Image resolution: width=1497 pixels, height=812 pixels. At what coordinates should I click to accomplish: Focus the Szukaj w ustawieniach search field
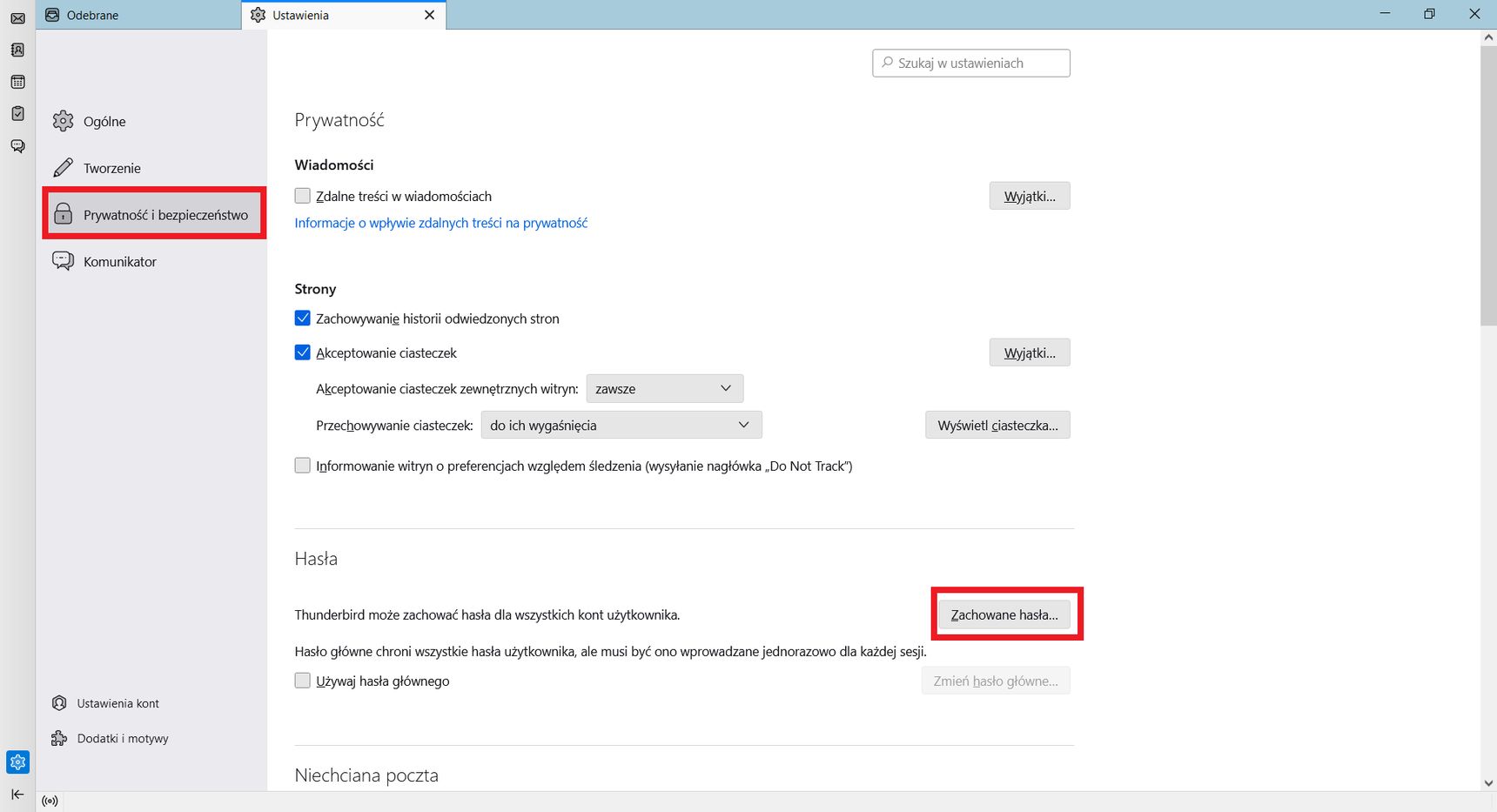point(971,63)
